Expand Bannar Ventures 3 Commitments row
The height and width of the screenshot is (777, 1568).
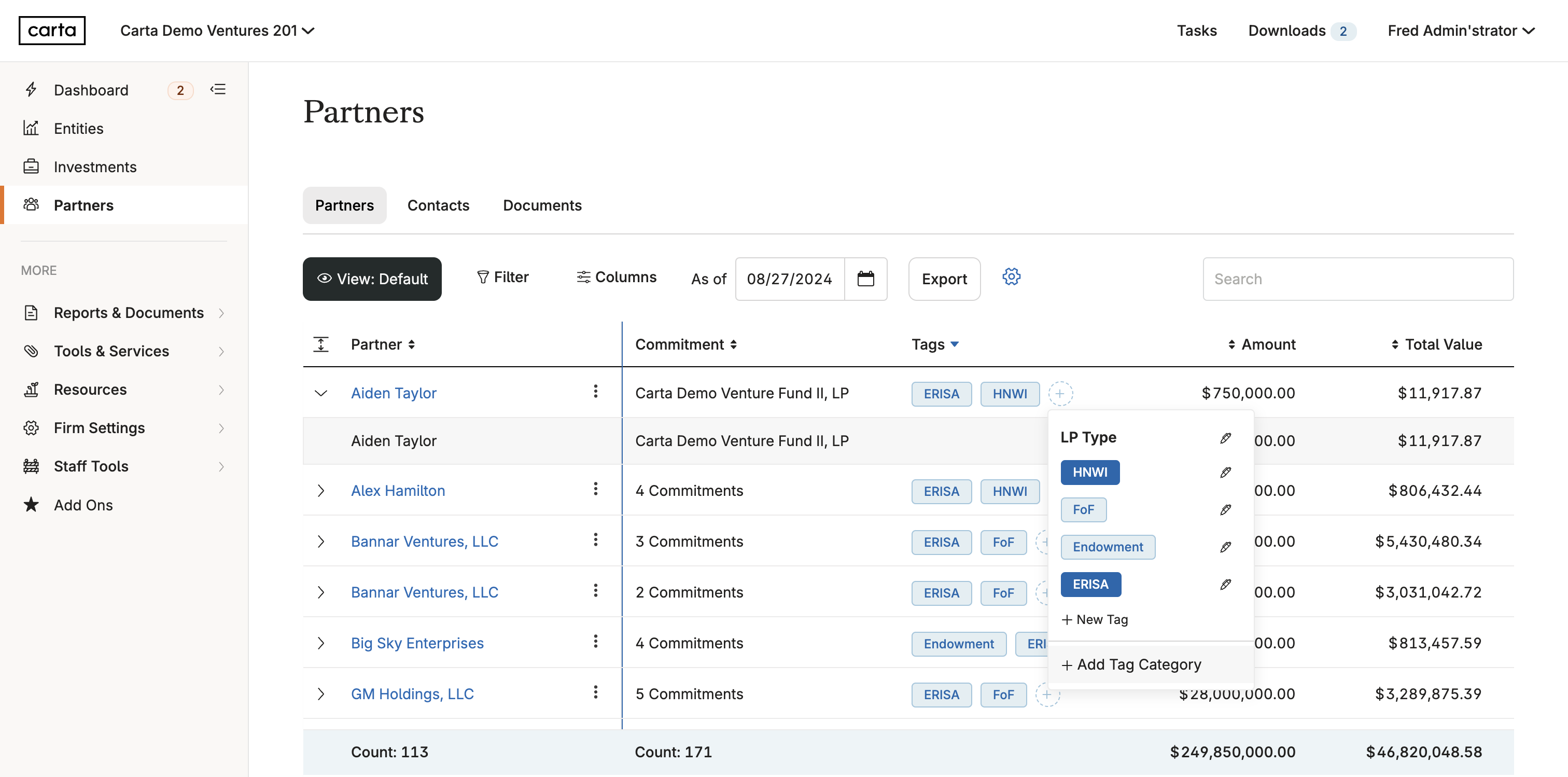click(321, 542)
